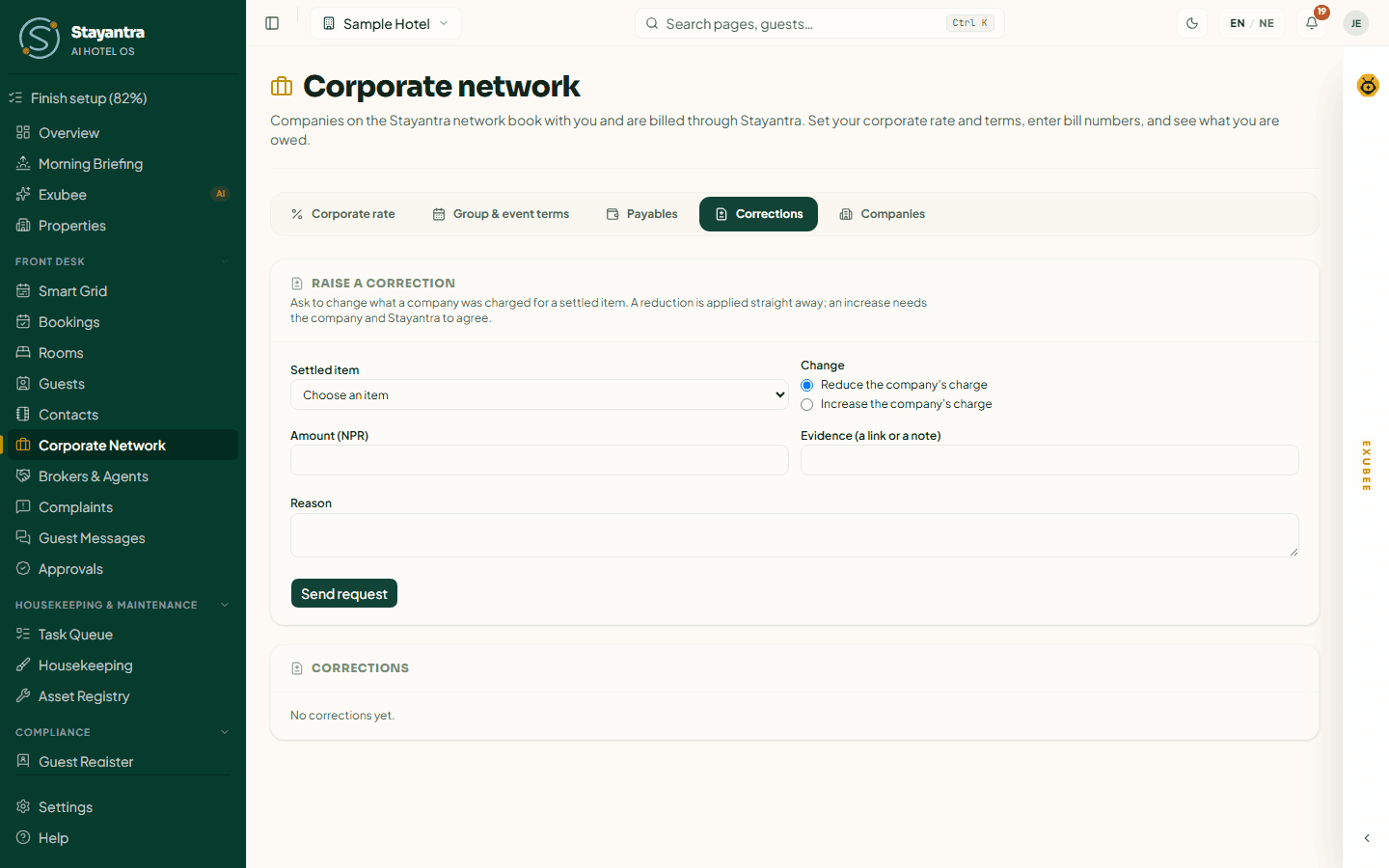Screen dimensions: 1389x868
Task: Collapse the Compliance section
Action: coord(225,732)
